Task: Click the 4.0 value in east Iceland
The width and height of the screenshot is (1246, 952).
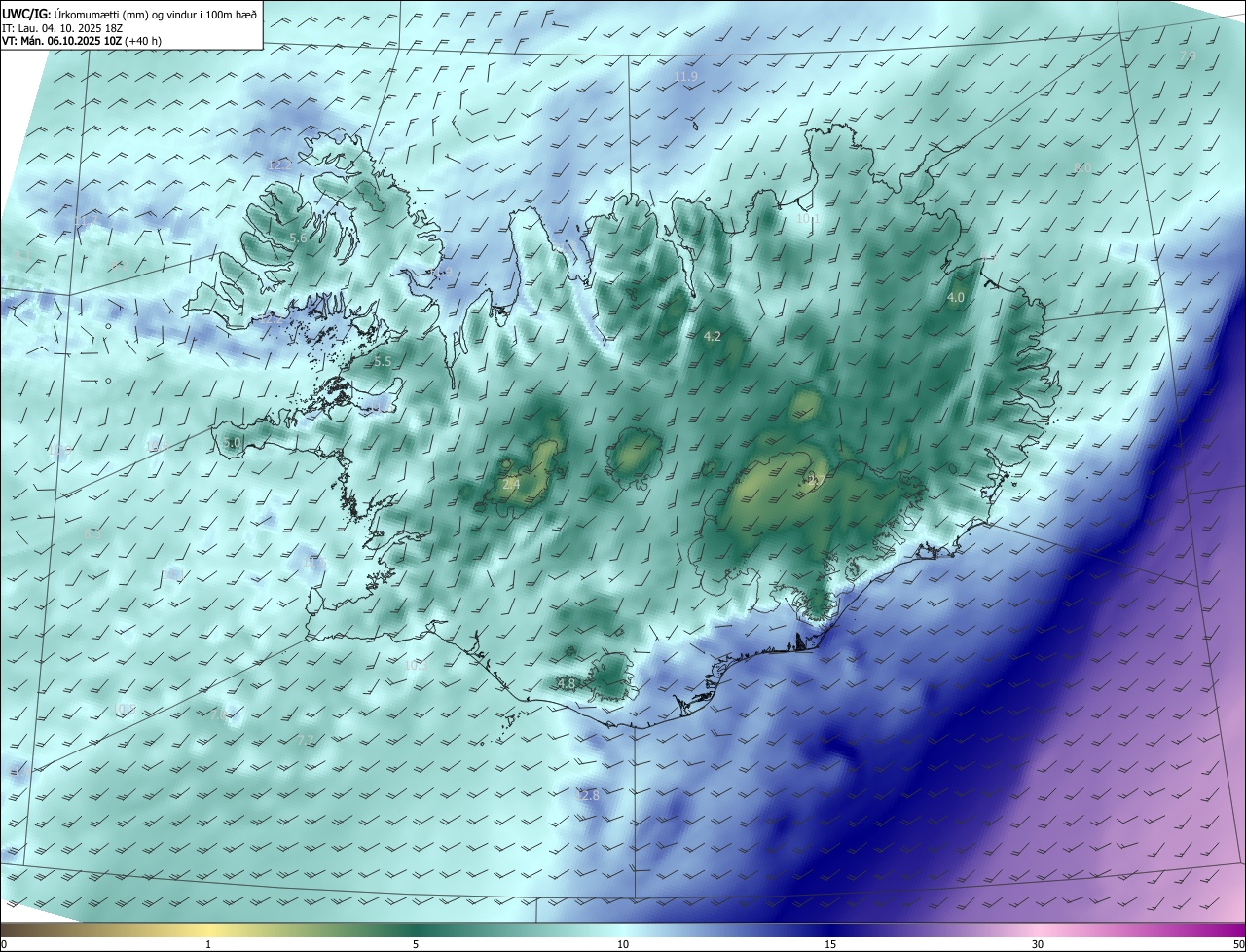Action: (x=956, y=297)
